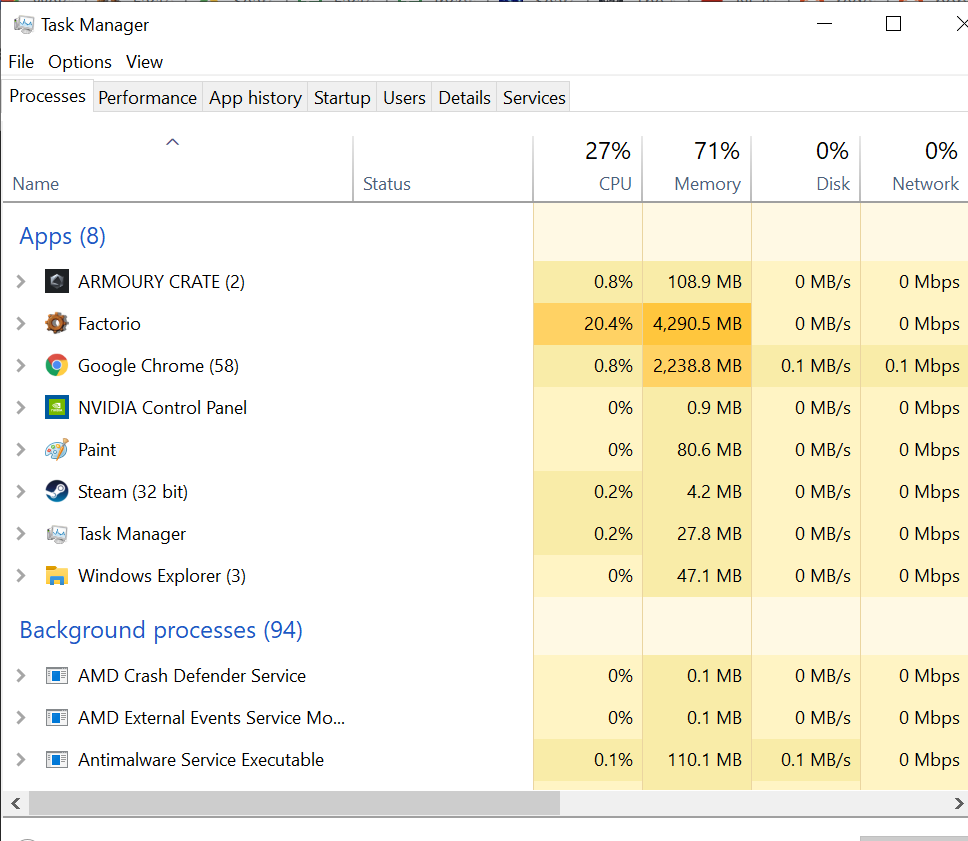Screen dimensions: 968x841
Task: Expand the Google Chrome (58) process group
Action: [21, 366]
